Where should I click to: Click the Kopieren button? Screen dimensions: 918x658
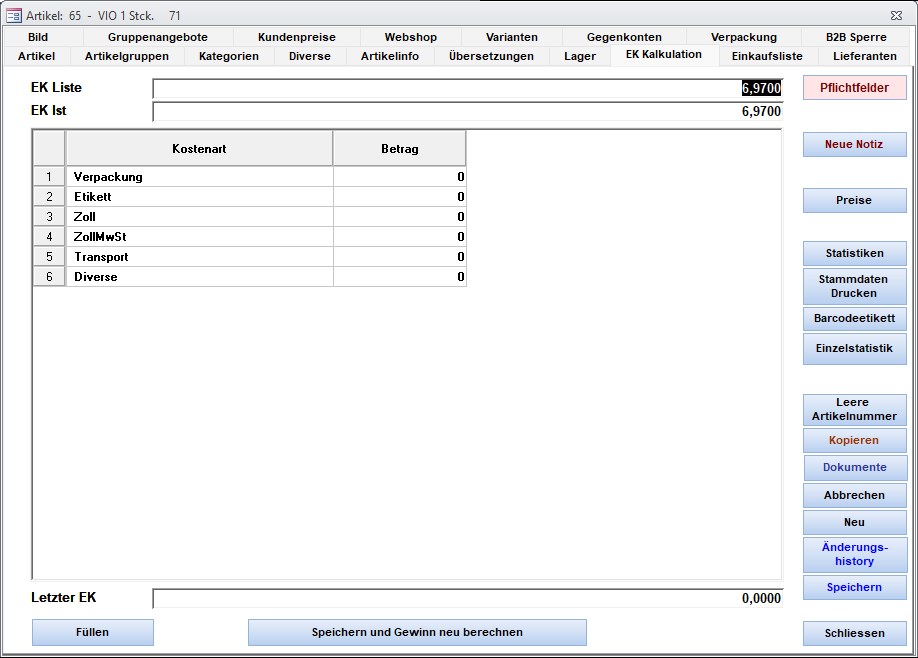854,440
